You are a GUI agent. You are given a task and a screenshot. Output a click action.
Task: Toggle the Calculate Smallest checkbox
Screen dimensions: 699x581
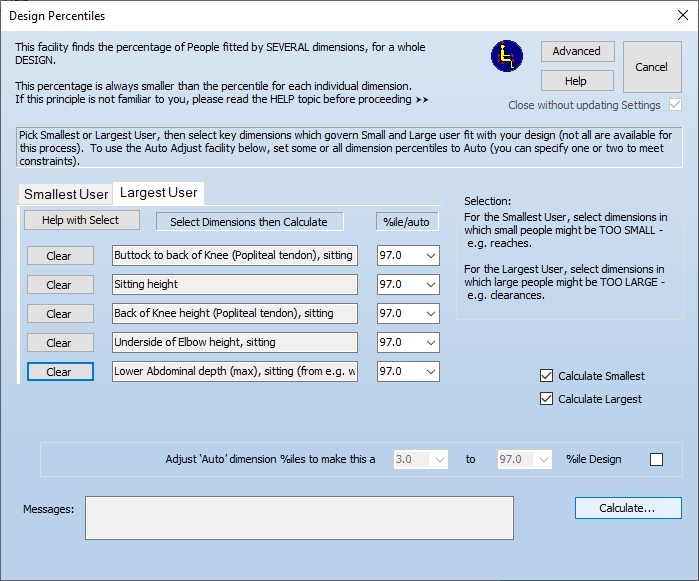pos(546,376)
